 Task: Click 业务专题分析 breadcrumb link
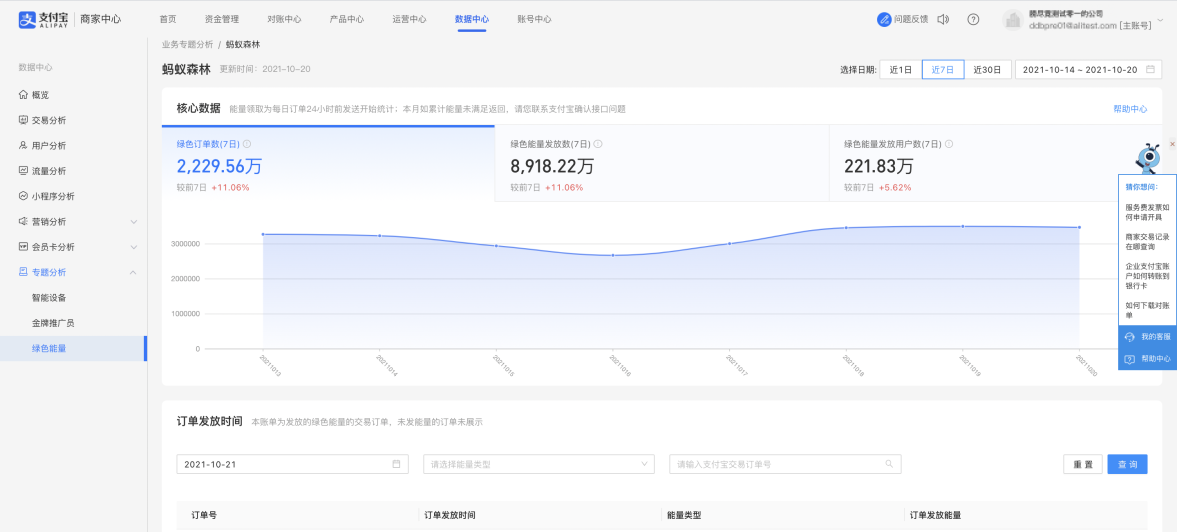(188, 44)
